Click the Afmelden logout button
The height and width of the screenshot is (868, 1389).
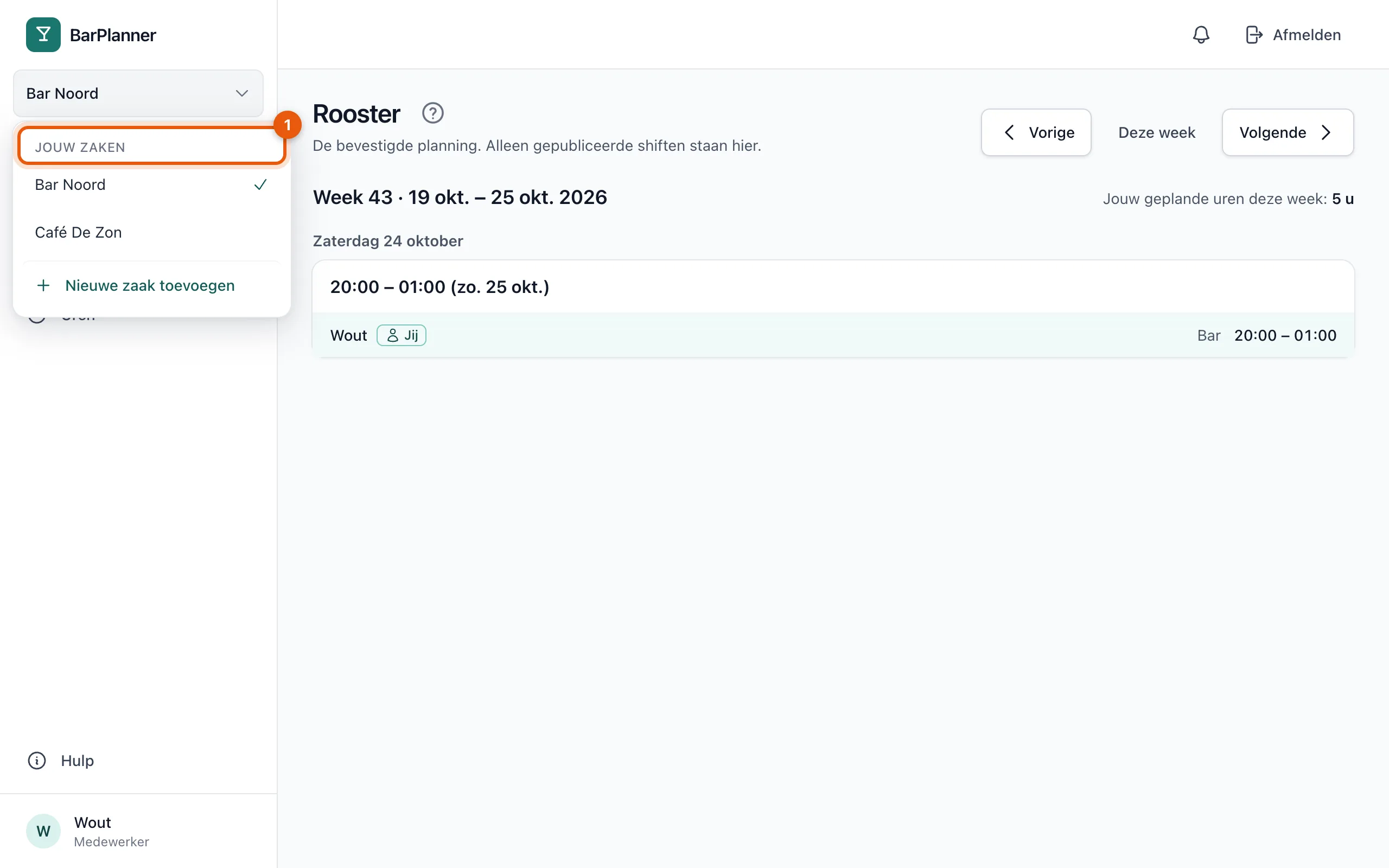tap(1292, 34)
